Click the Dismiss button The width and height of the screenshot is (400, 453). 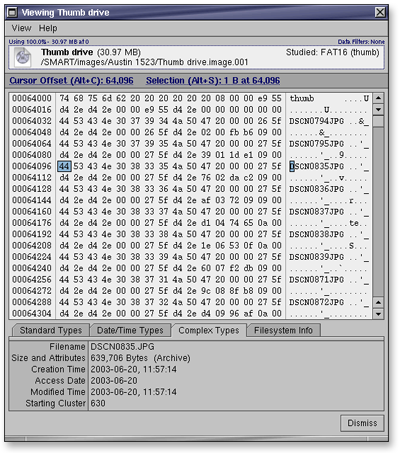point(362,423)
